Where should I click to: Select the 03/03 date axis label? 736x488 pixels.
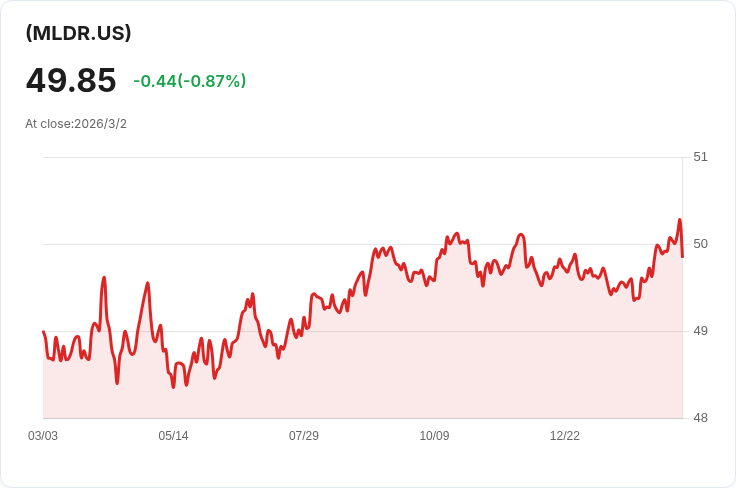pyautogui.click(x=43, y=436)
